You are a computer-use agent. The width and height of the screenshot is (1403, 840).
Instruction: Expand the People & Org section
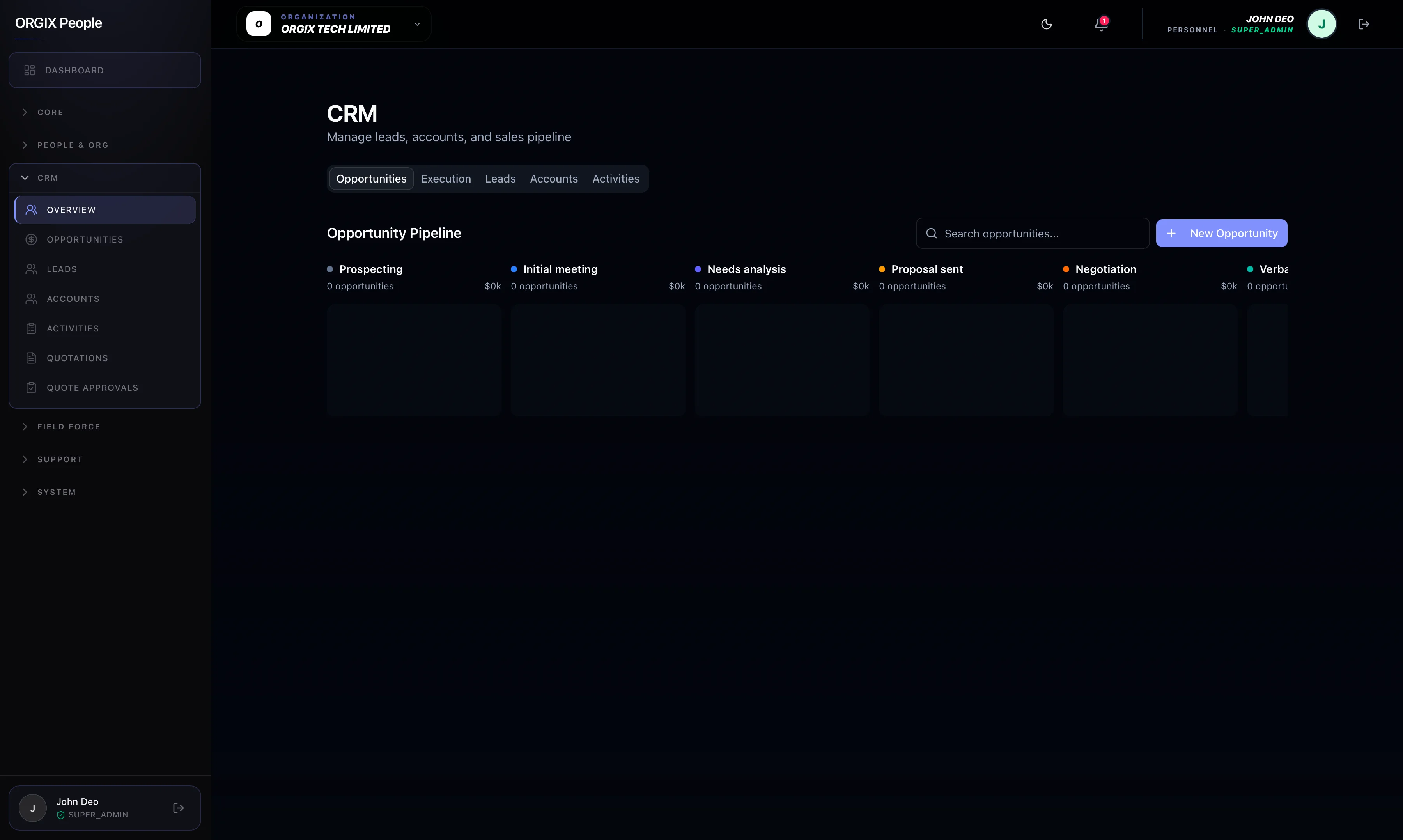point(105,145)
